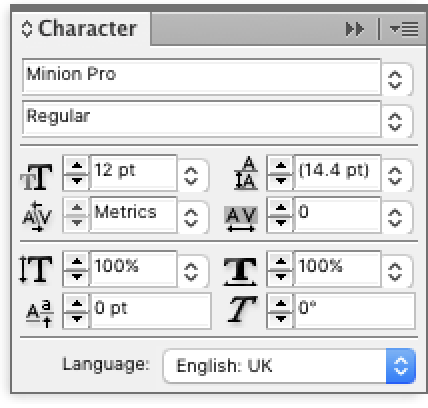
Task: Decrease tracking value with down stepper
Action: [x=281, y=223]
